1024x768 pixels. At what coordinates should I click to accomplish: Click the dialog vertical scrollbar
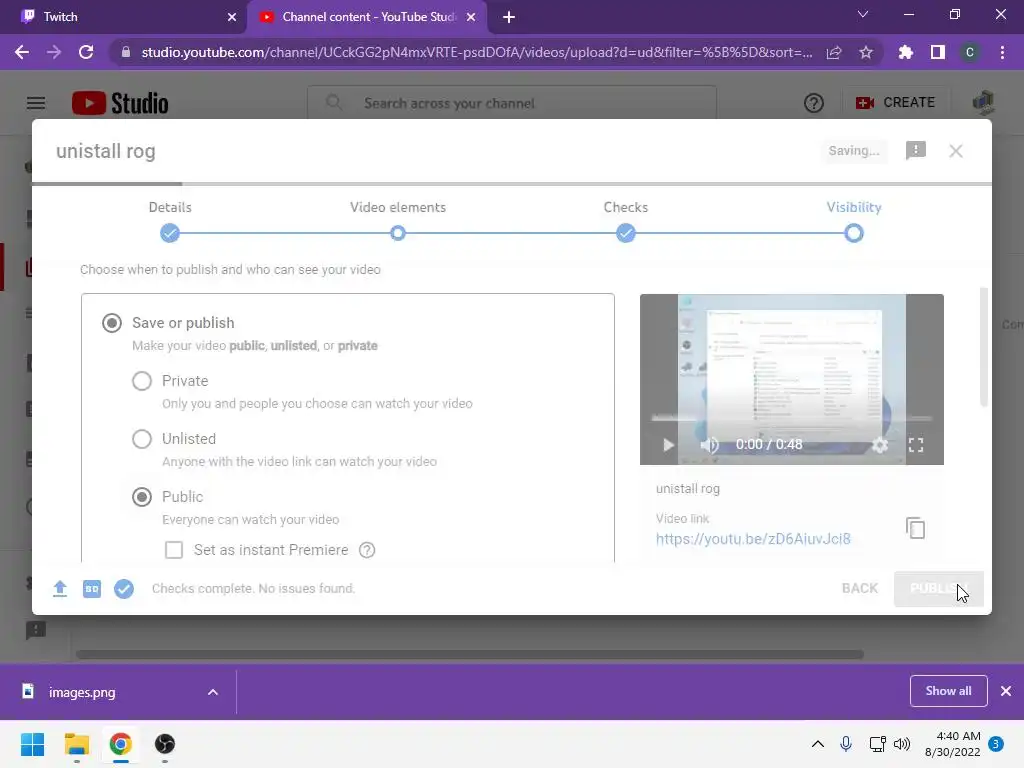tap(984, 347)
